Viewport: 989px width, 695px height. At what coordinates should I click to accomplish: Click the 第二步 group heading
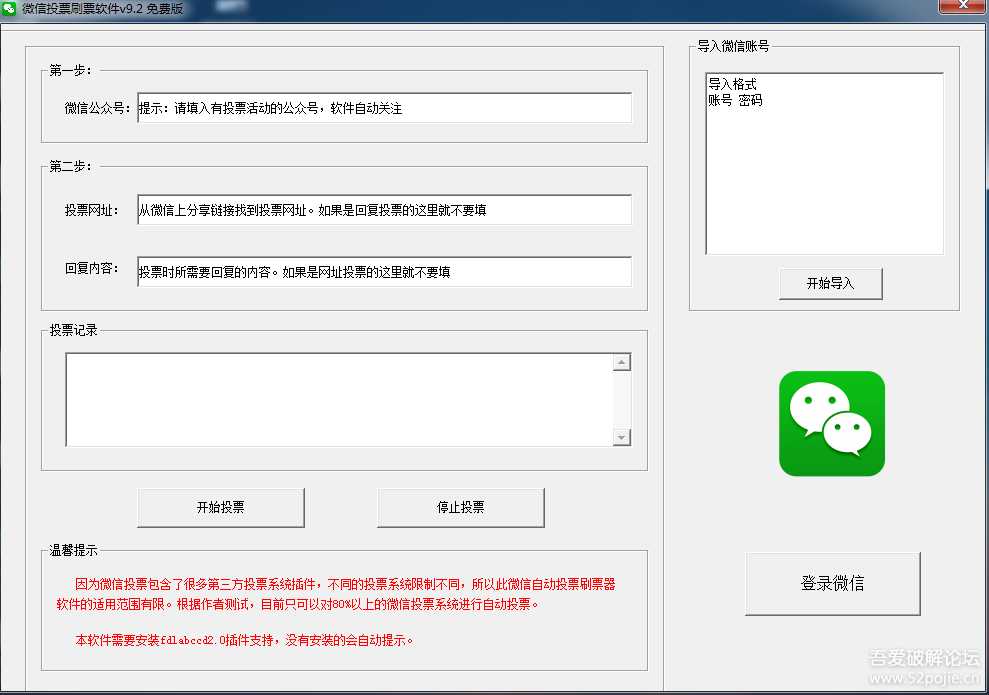[71, 166]
